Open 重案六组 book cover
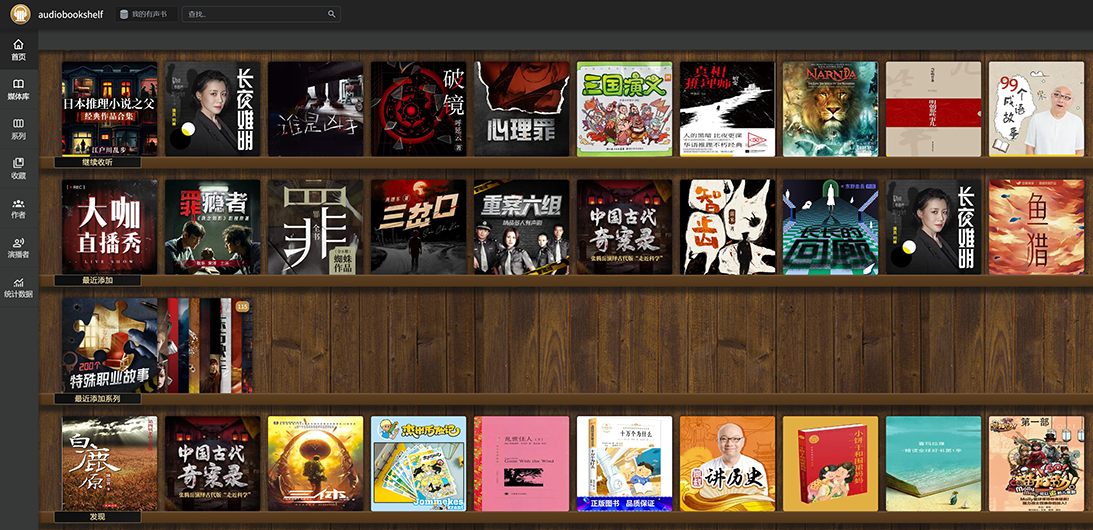 pyautogui.click(x=521, y=227)
